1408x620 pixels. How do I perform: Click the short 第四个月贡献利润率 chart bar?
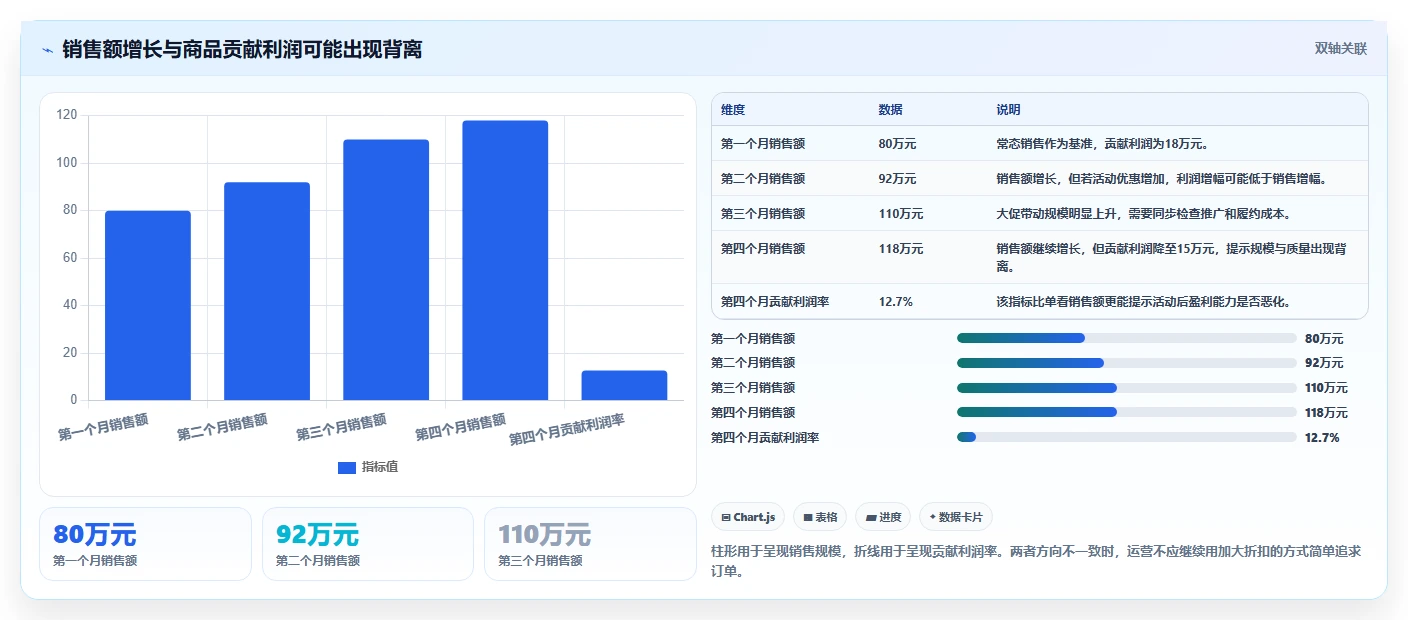[624, 385]
